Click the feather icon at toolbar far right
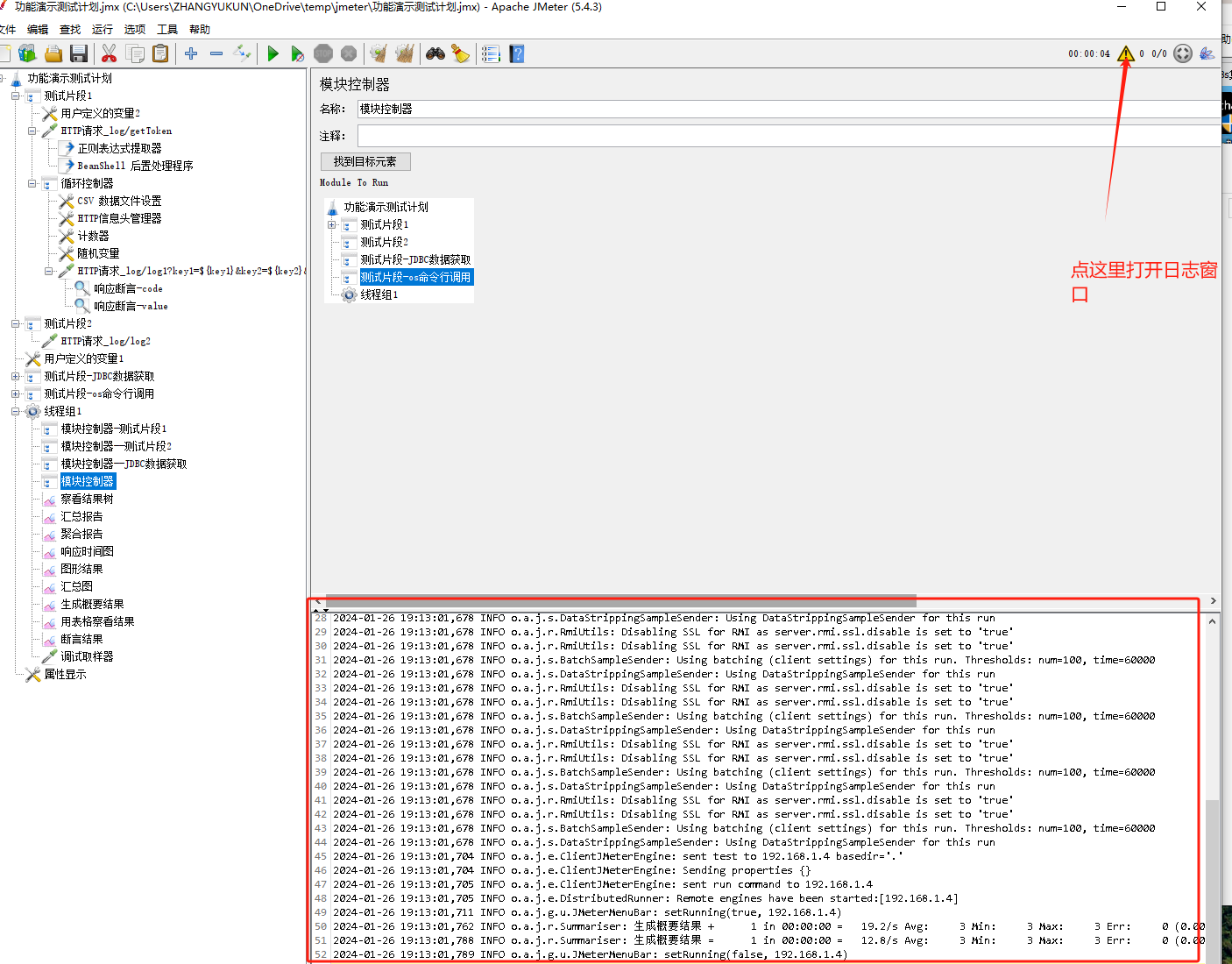This screenshot has height=964, width=1232. pos(1207,53)
